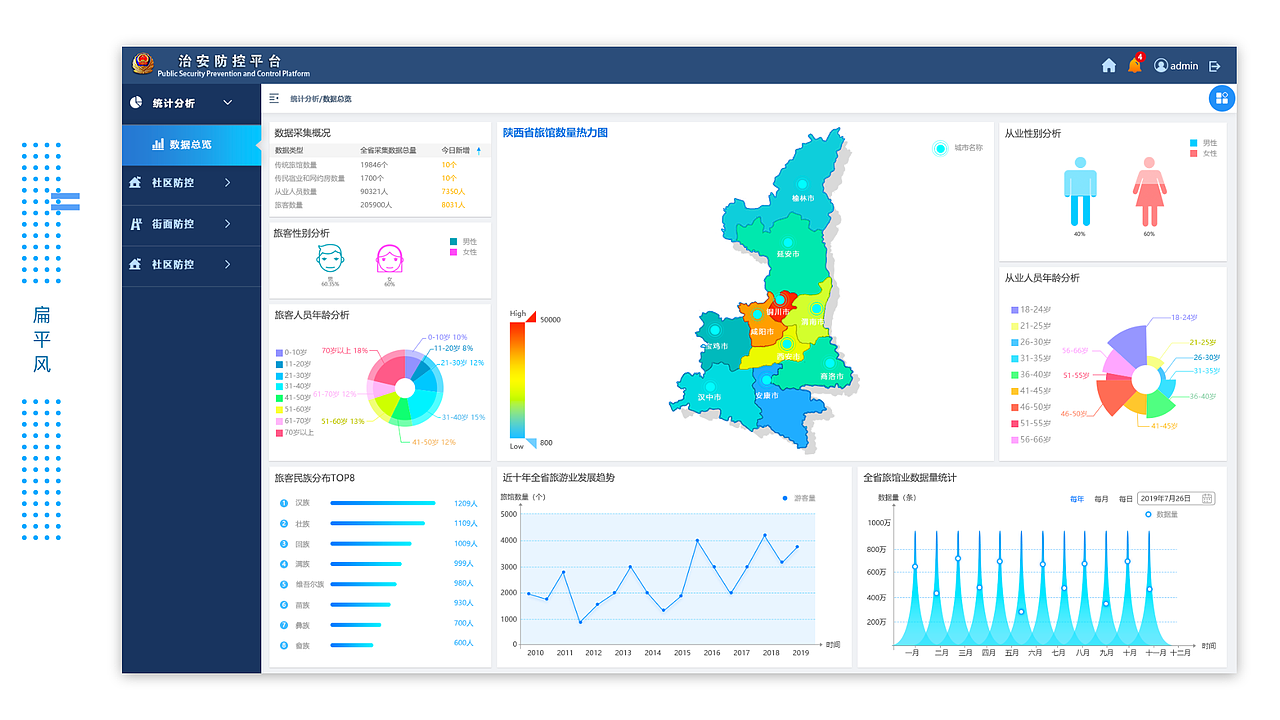
Task: Expand the 街面防控 menu chevron
Action: [x=227, y=224]
